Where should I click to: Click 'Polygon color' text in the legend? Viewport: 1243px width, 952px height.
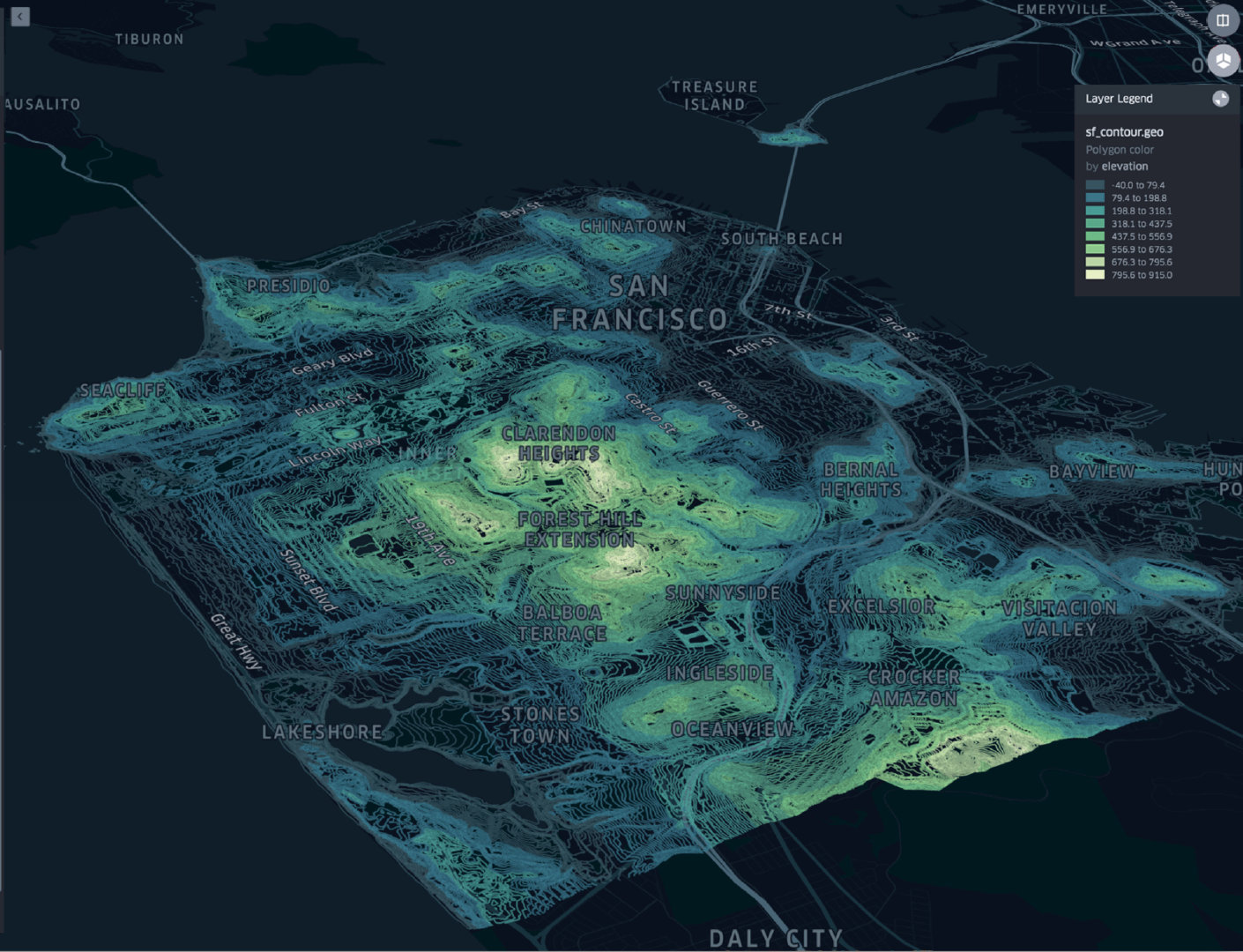click(x=1120, y=150)
